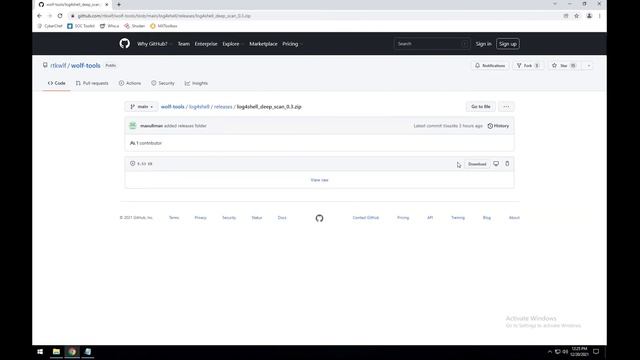Open the commit author avatar

click(133, 126)
